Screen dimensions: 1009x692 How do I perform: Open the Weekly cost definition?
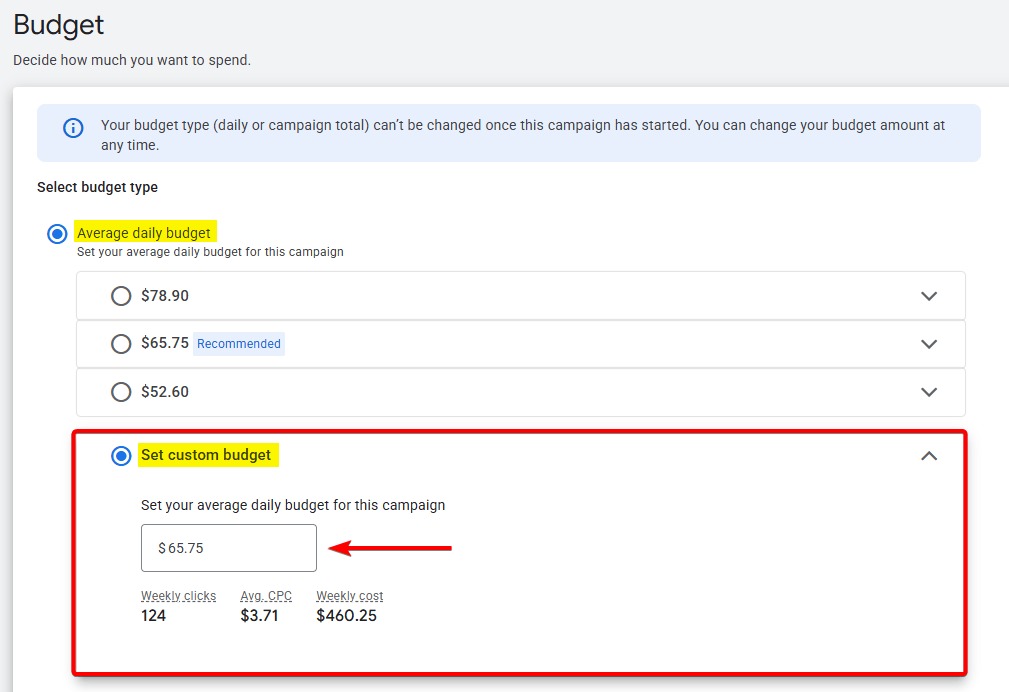pyautogui.click(x=349, y=595)
